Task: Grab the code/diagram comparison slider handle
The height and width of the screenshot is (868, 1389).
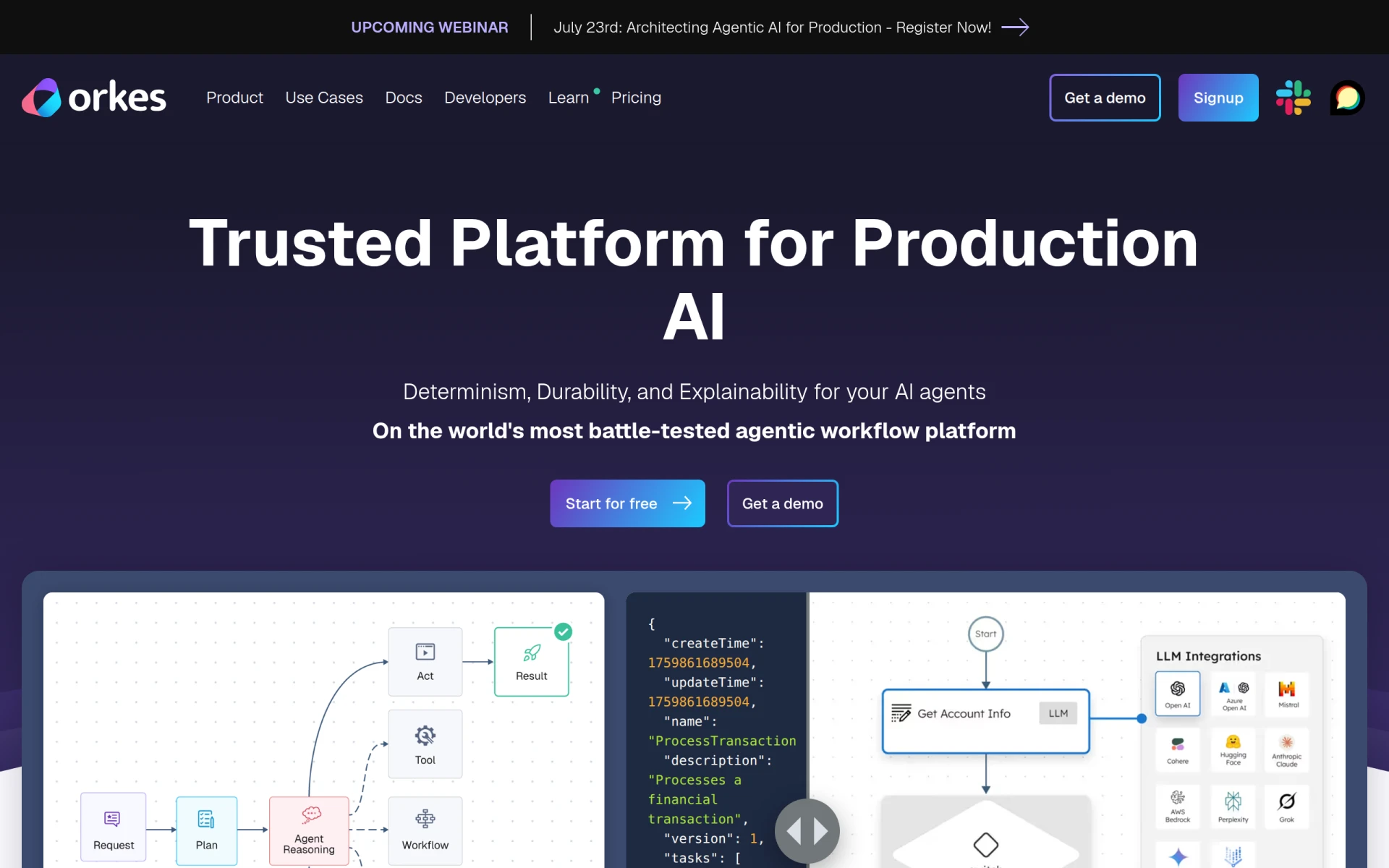Action: click(807, 831)
